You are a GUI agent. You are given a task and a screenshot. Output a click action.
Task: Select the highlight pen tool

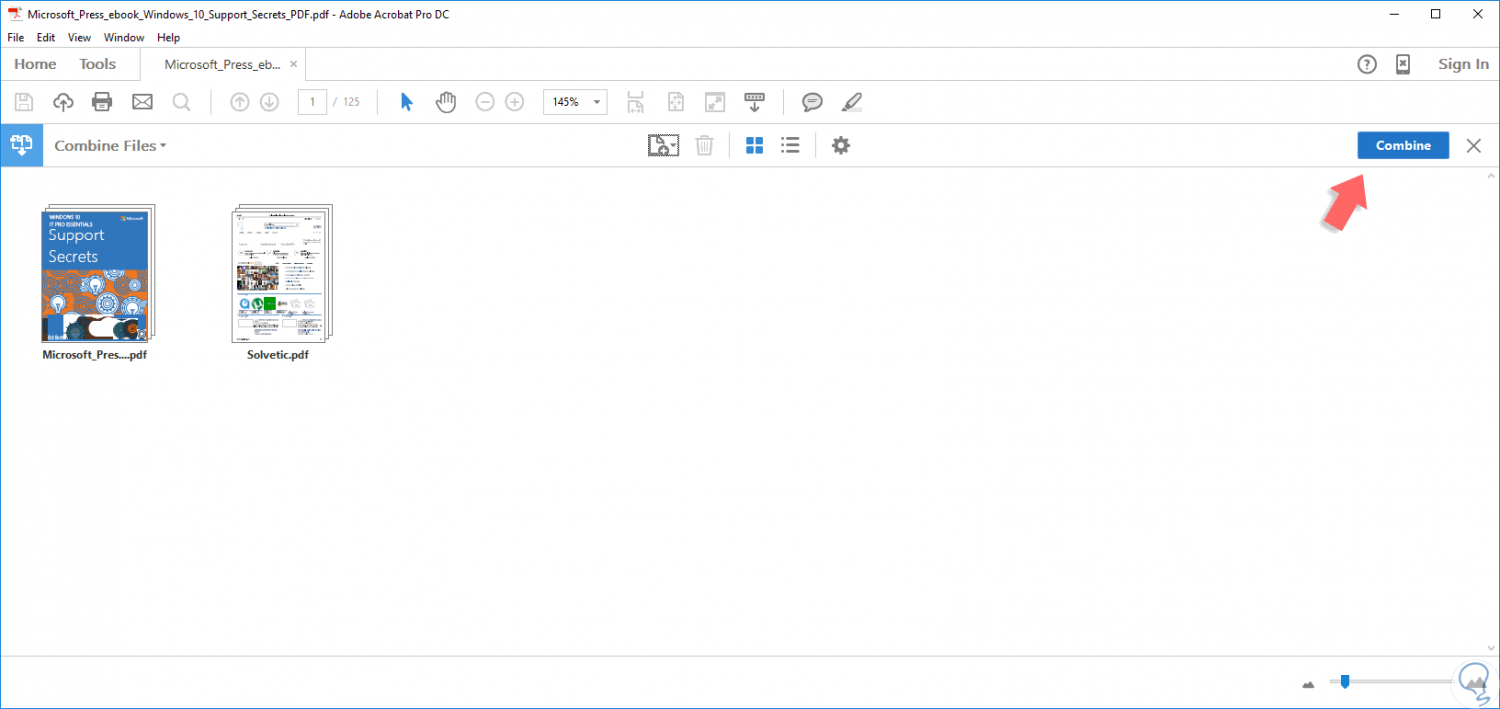tap(851, 102)
